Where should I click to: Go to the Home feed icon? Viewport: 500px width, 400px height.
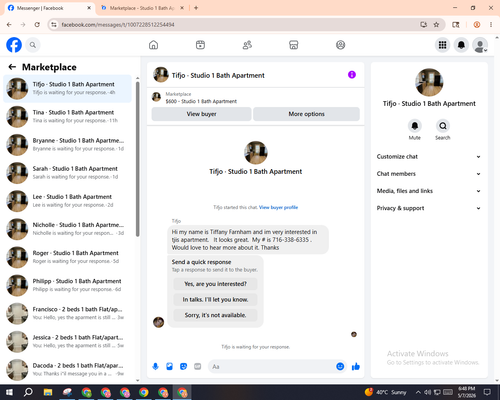coord(153,45)
